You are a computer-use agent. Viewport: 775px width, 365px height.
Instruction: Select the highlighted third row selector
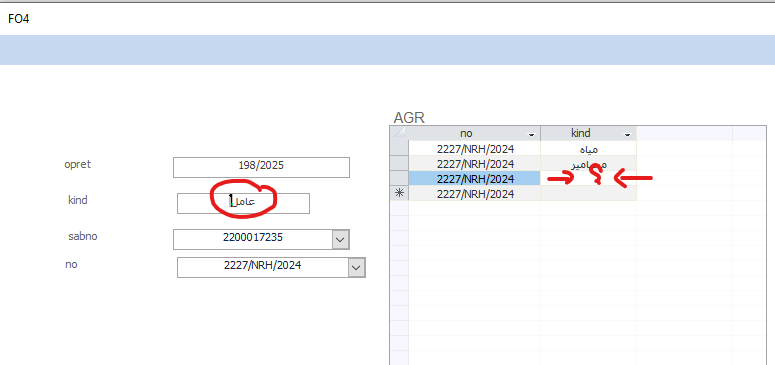[399, 178]
